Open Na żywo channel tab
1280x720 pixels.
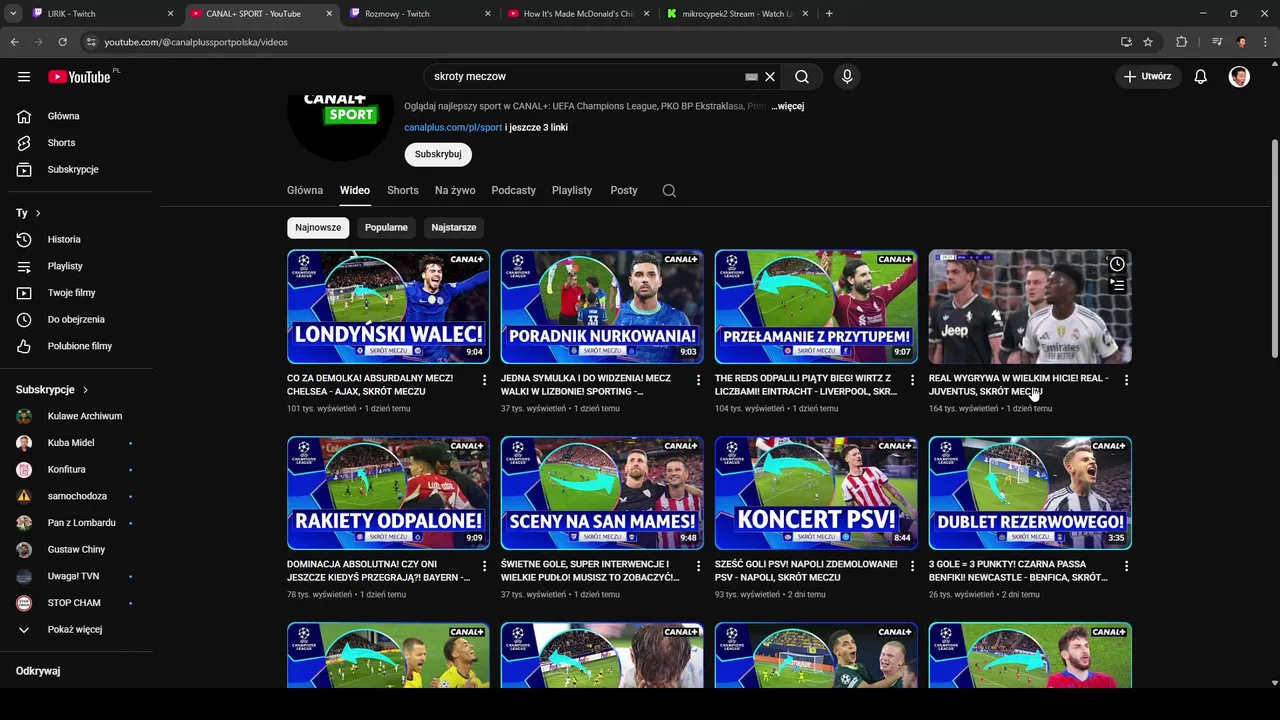tap(455, 191)
